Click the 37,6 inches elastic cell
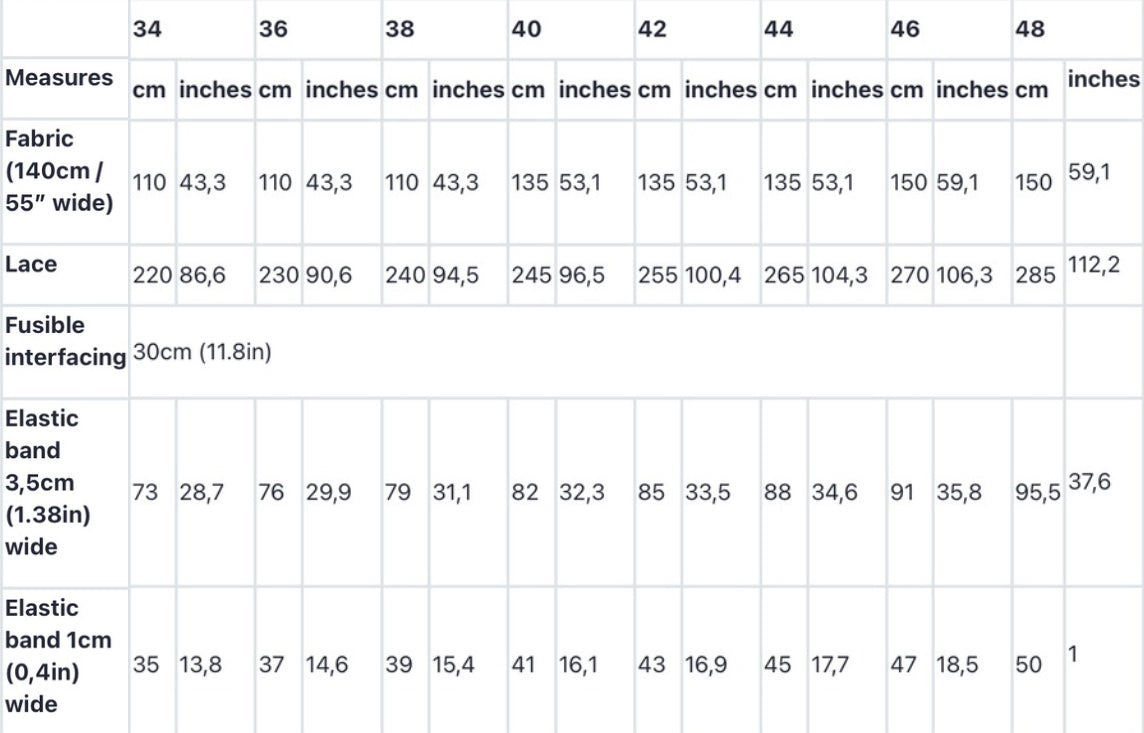Image resolution: width=1144 pixels, height=733 pixels. pos(1089,483)
